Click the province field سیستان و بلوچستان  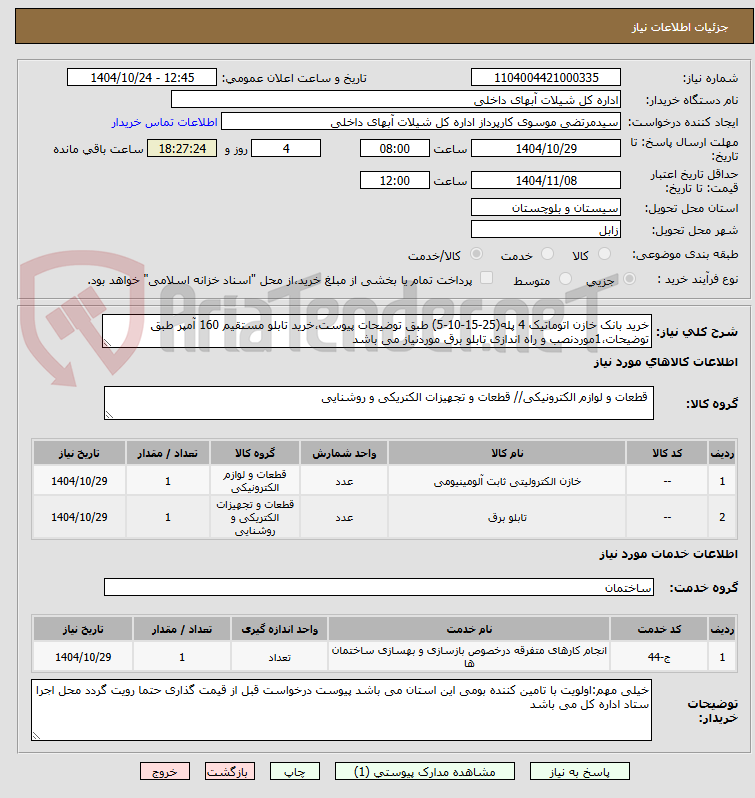(546, 208)
